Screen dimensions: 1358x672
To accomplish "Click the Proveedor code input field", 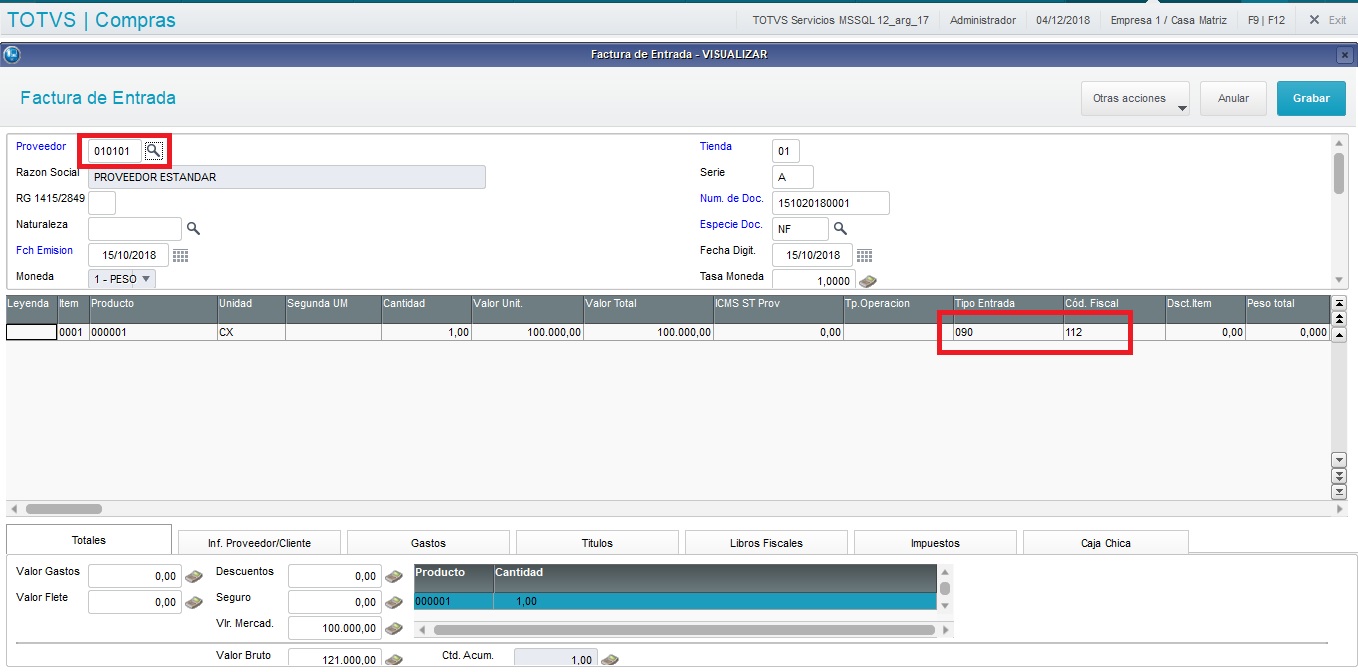I will 115,151.
